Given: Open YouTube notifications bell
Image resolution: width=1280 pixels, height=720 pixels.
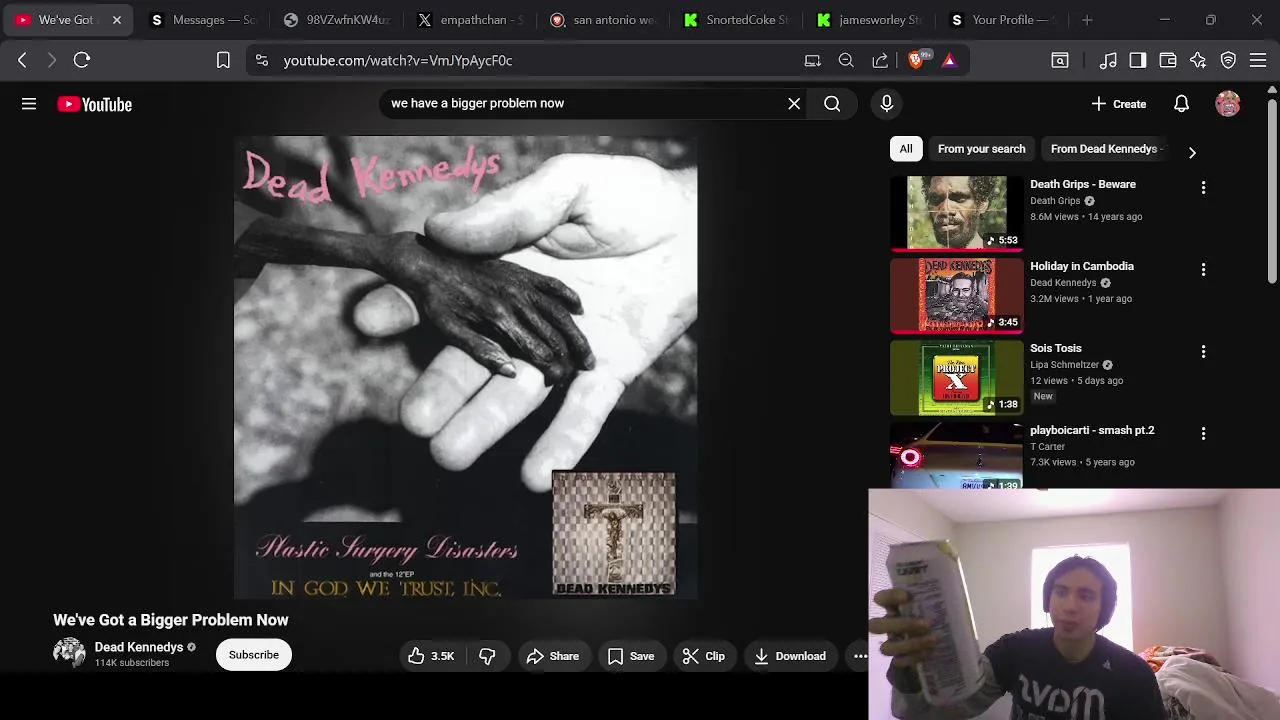Looking at the screenshot, I should coord(1181,104).
